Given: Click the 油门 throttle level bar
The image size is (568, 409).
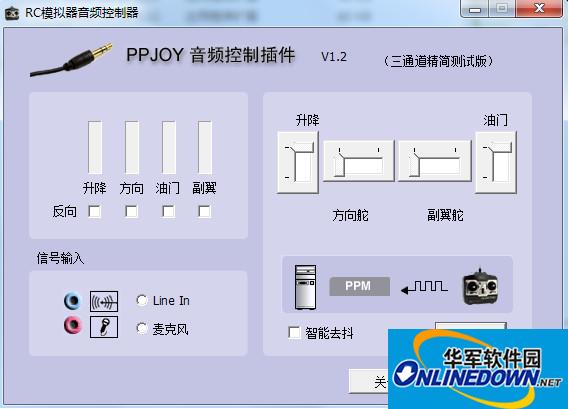Looking at the screenshot, I should tap(169, 147).
